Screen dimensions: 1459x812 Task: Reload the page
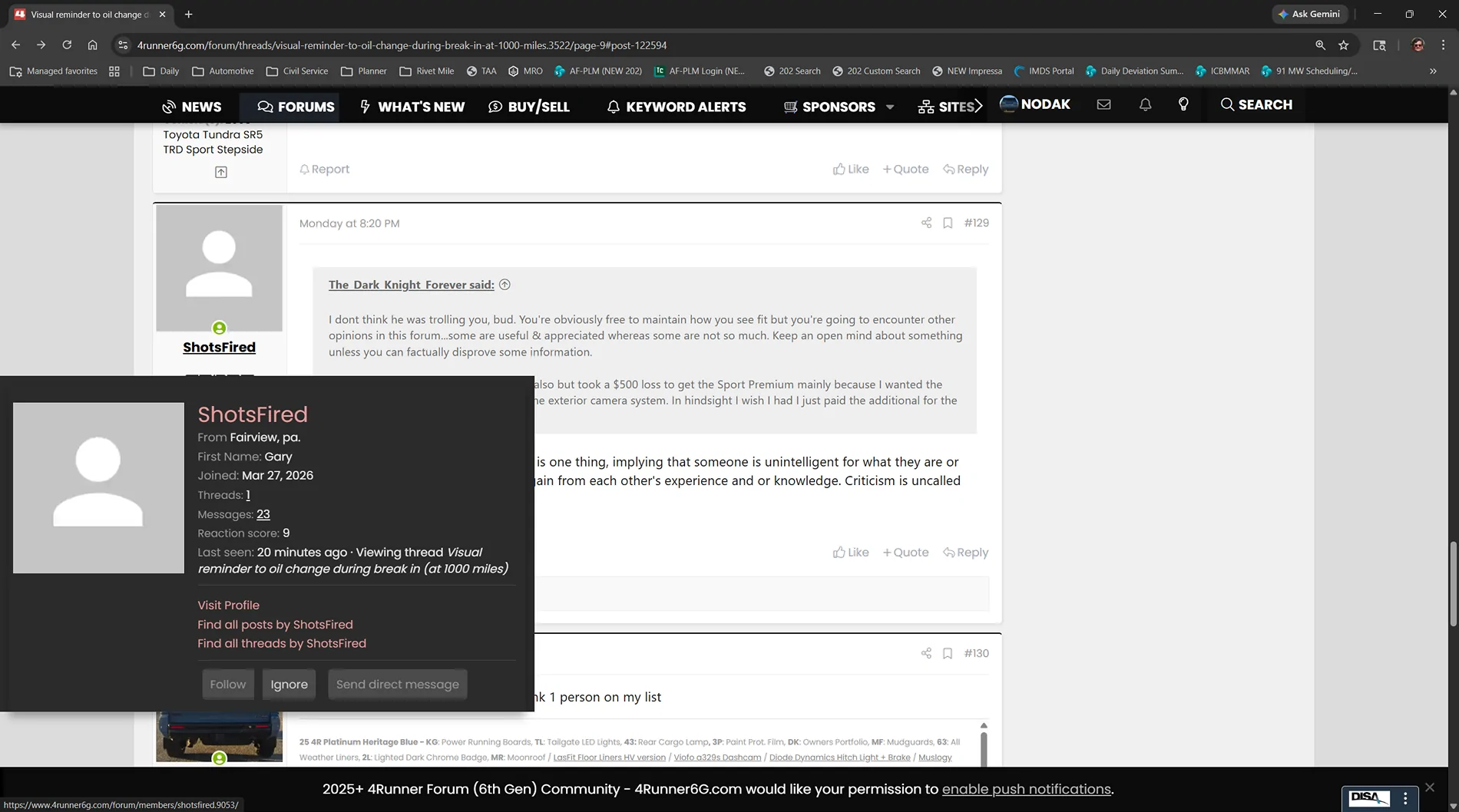click(x=67, y=45)
